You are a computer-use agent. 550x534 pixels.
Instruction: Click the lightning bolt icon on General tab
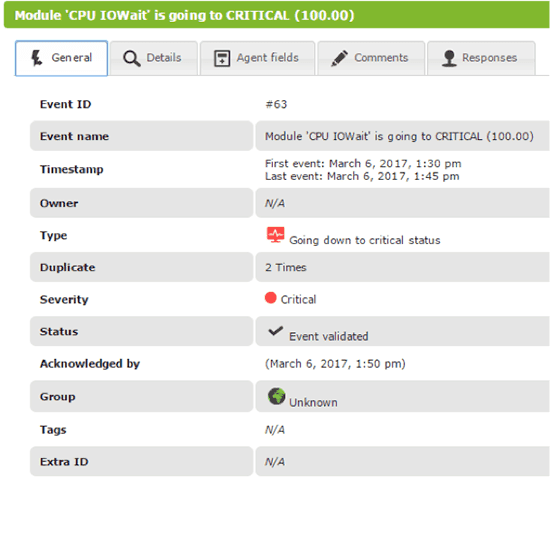(x=36, y=58)
